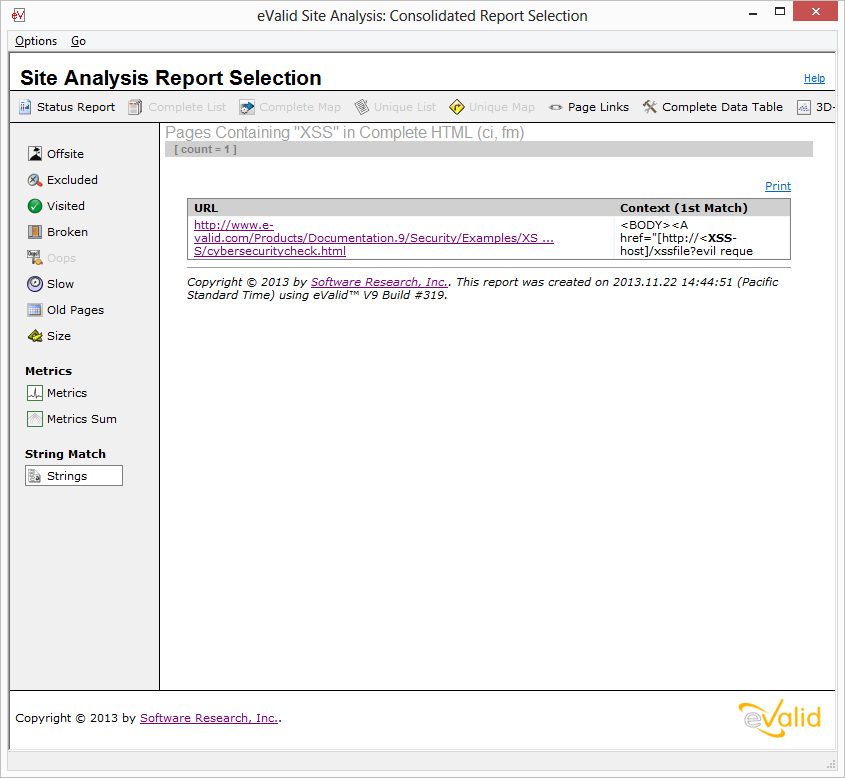The height and width of the screenshot is (778, 845).
Task: Click the green Visited checkmark icon
Action: coord(35,206)
